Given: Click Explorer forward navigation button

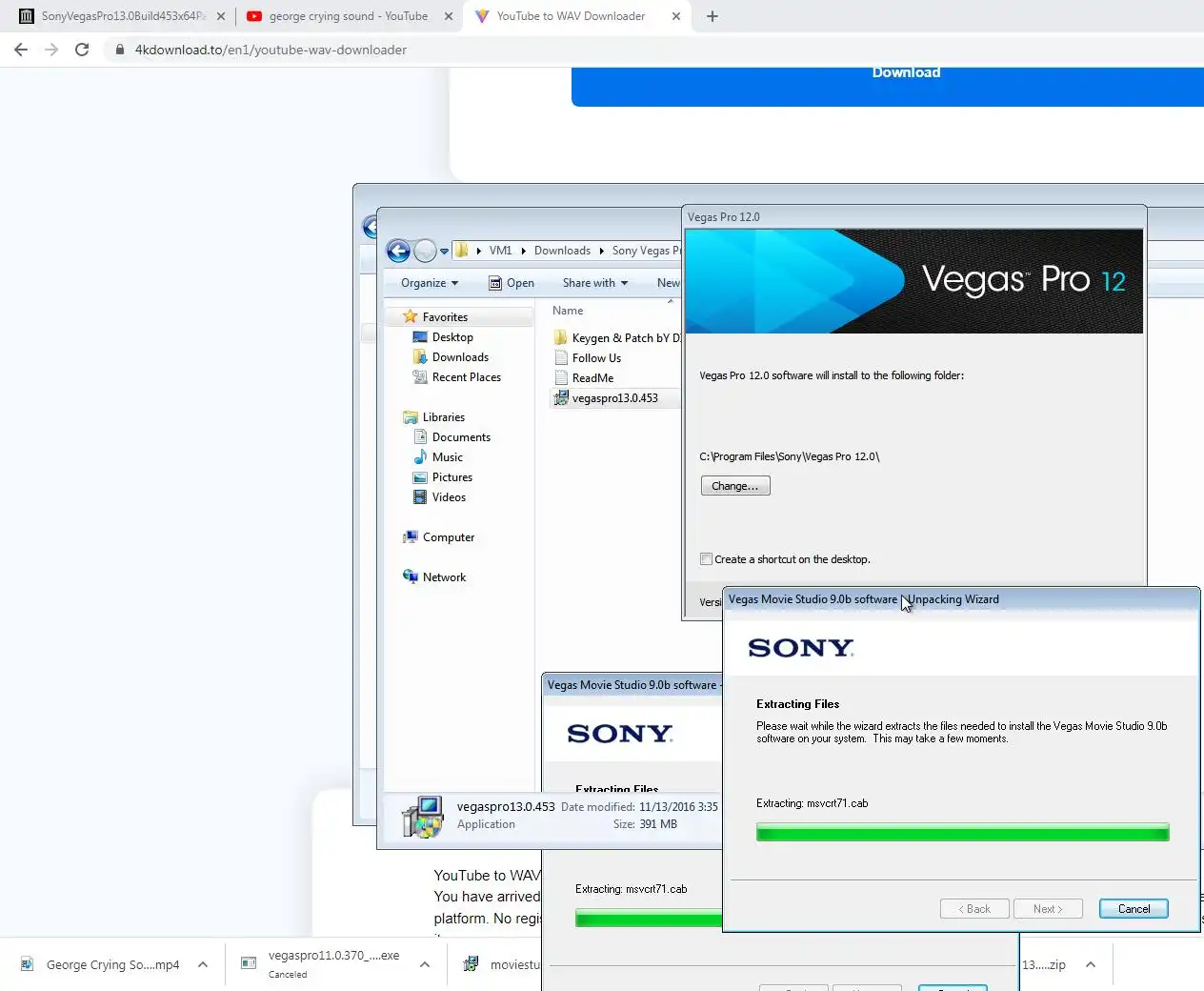Looking at the screenshot, I should (425, 251).
